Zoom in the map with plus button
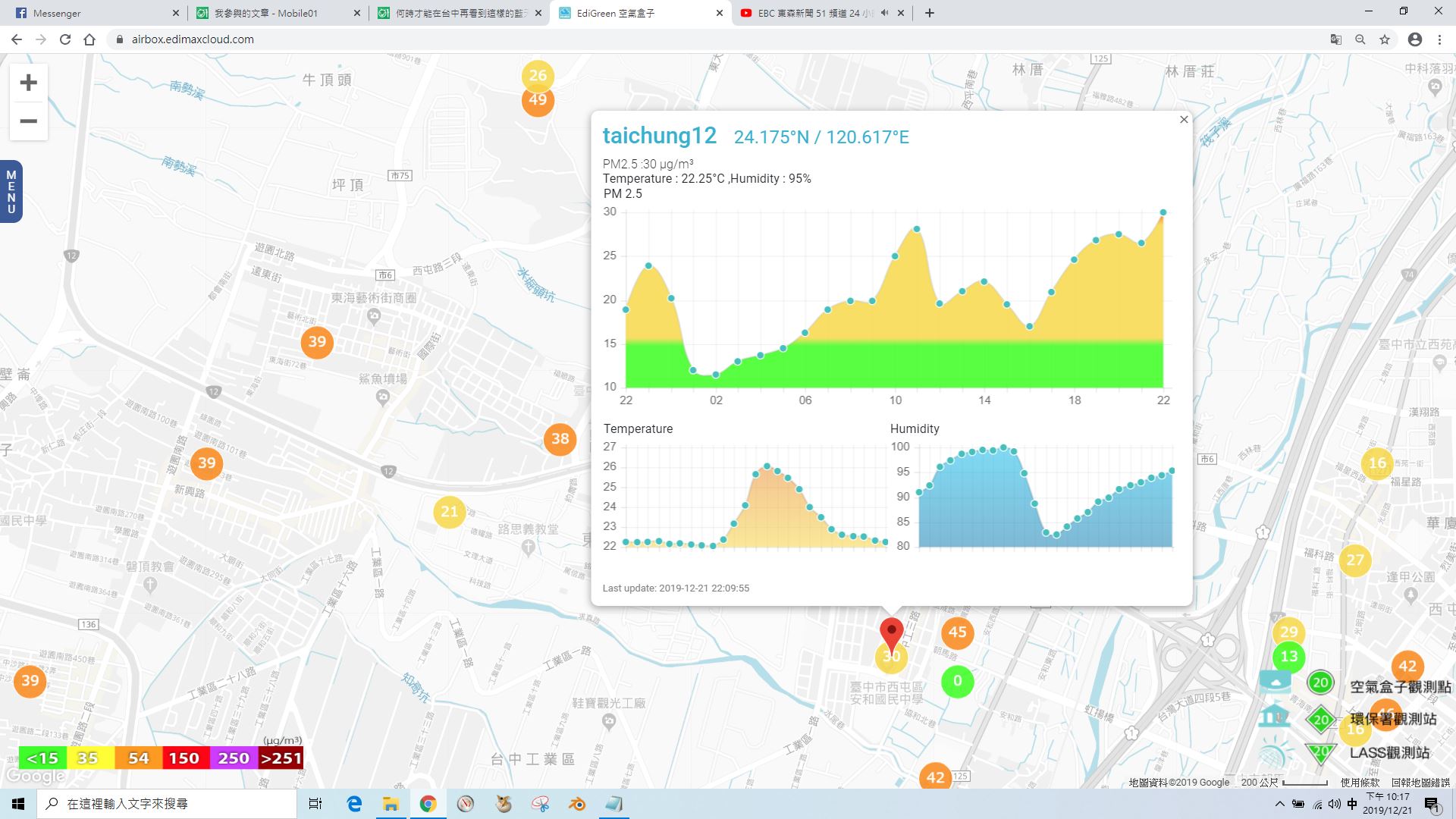 click(x=29, y=83)
